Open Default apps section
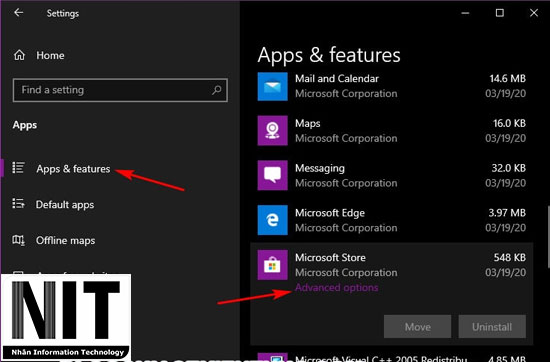 (x=65, y=205)
